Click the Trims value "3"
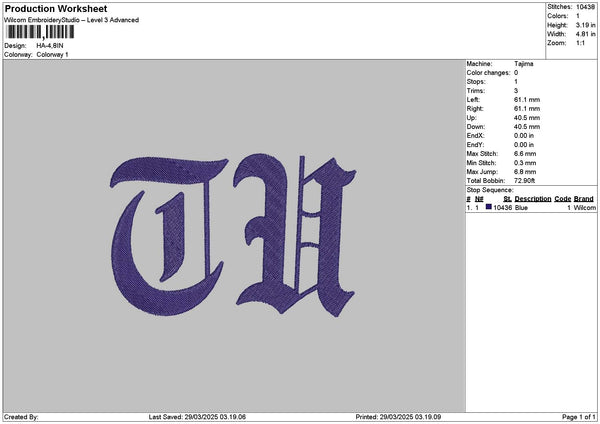This screenshot has height=424, width=600. click(516, 91)
